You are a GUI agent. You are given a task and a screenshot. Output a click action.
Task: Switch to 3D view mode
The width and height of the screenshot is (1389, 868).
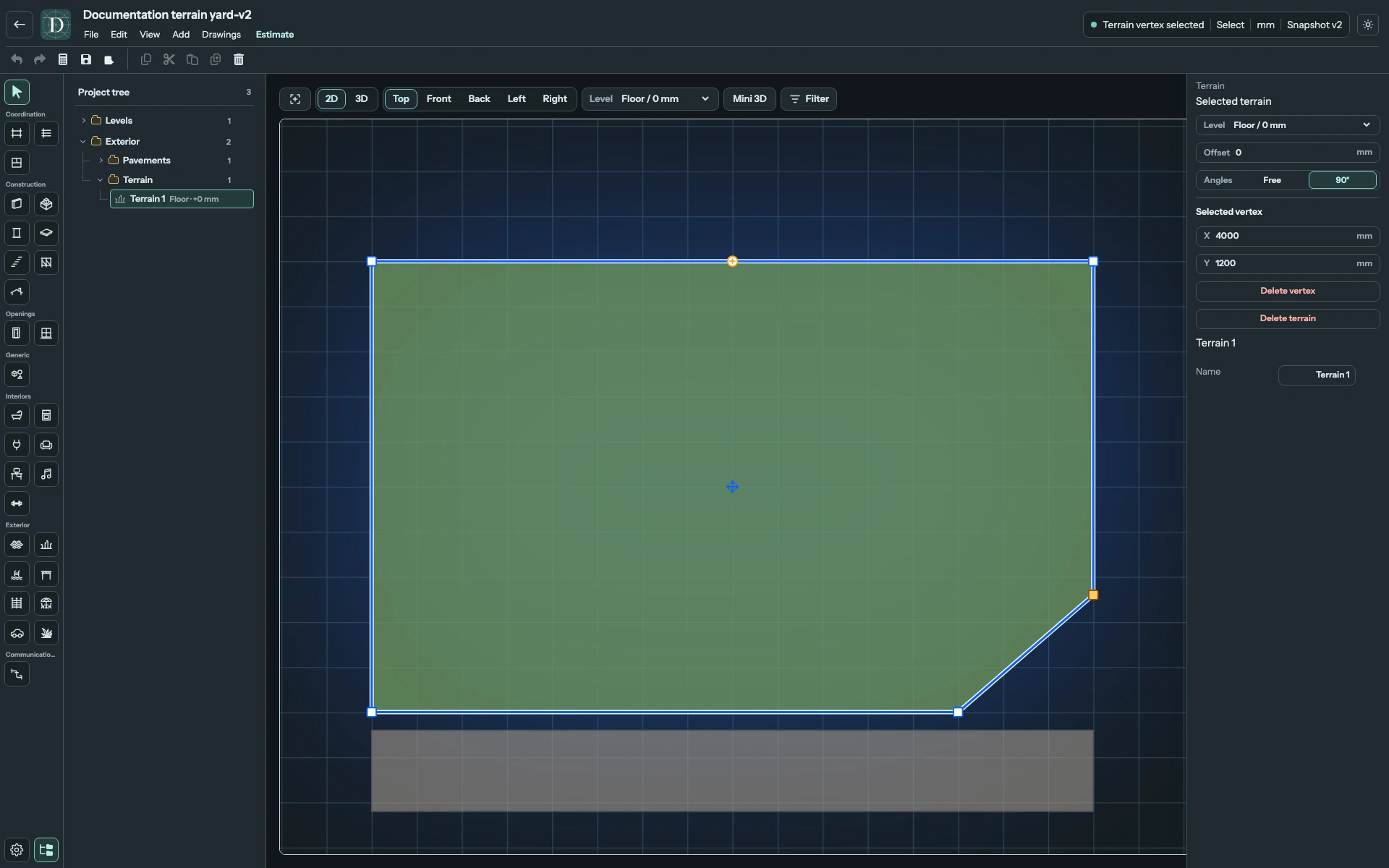tap(362, 99)
